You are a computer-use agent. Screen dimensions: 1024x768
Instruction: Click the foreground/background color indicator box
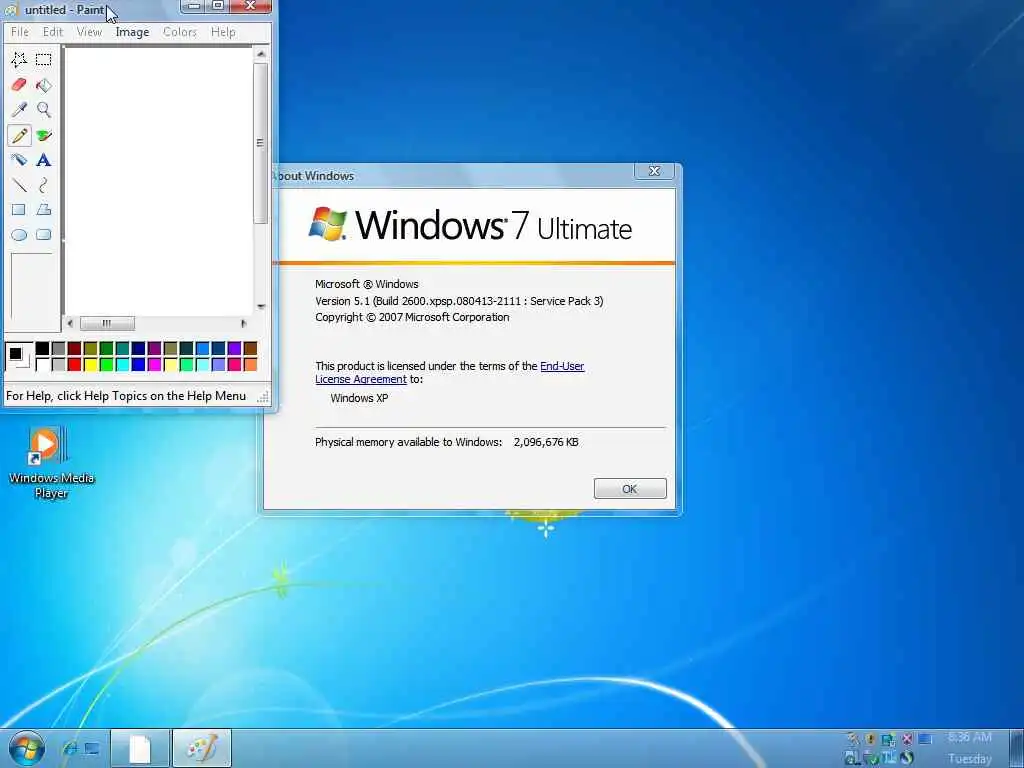18,357
